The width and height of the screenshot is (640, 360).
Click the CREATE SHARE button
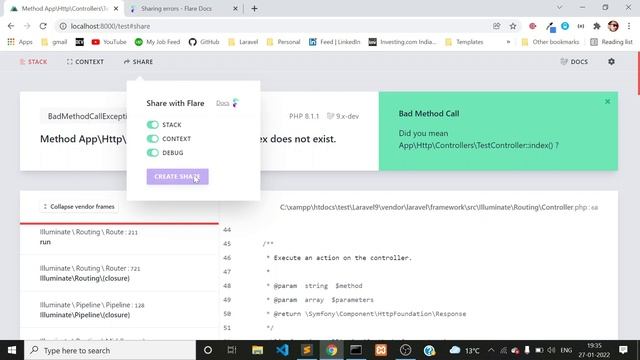(178, 177)
